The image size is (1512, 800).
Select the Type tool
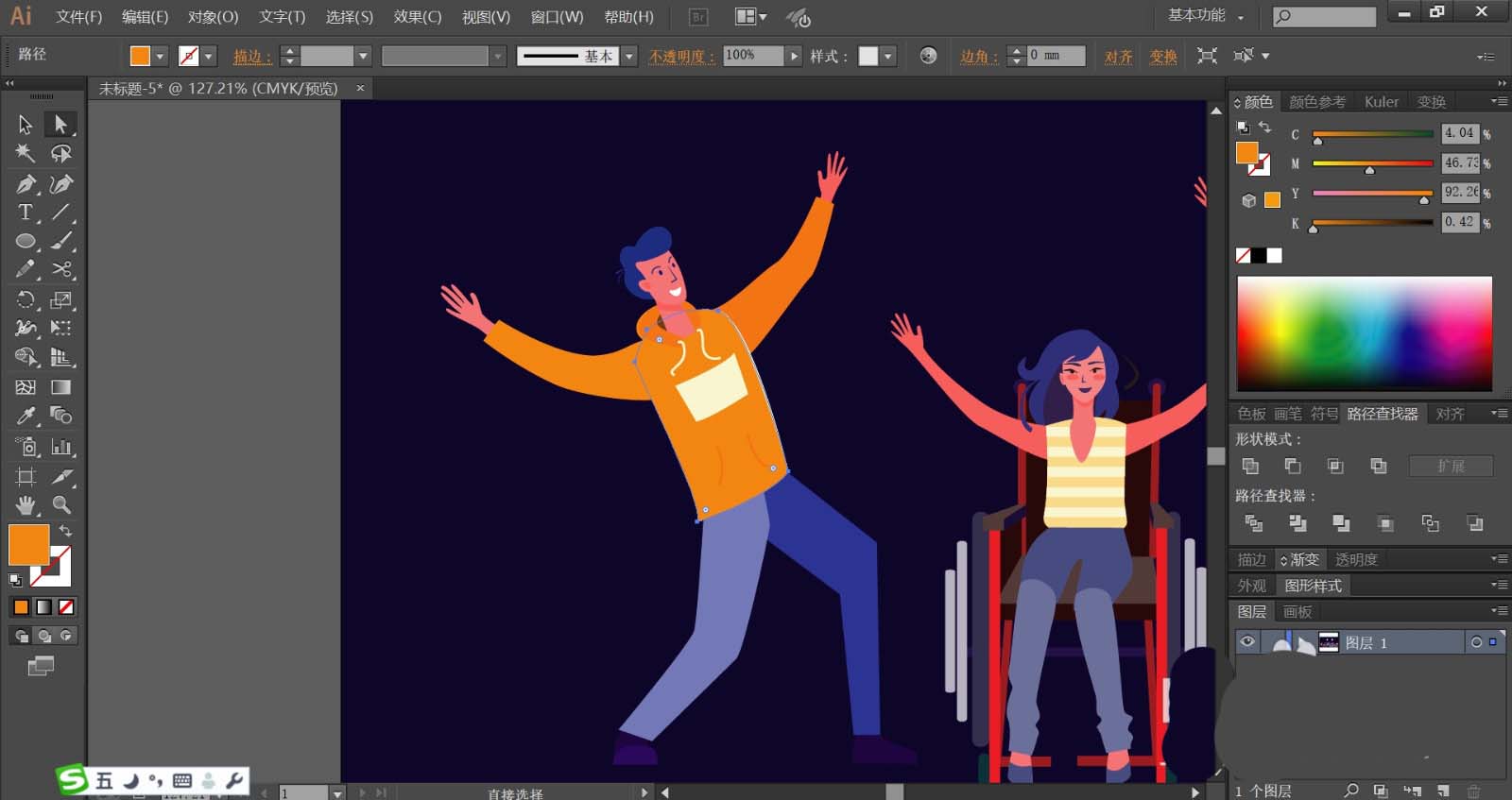click(26, 213)
